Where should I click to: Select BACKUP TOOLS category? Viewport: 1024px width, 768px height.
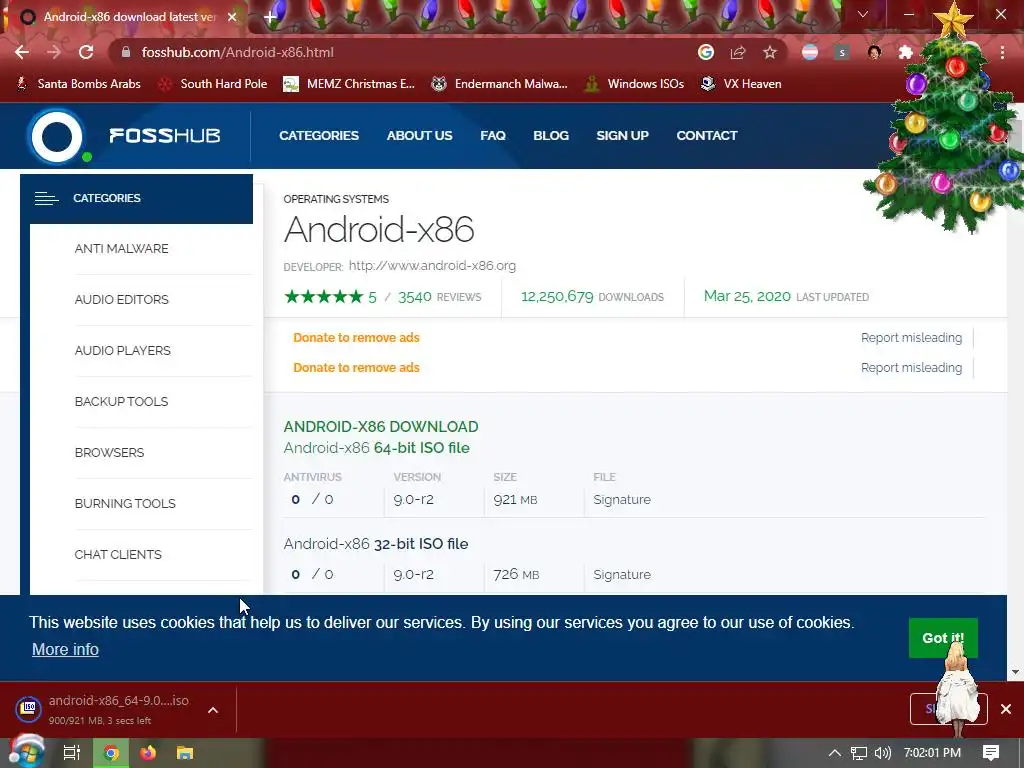[121, 401]
